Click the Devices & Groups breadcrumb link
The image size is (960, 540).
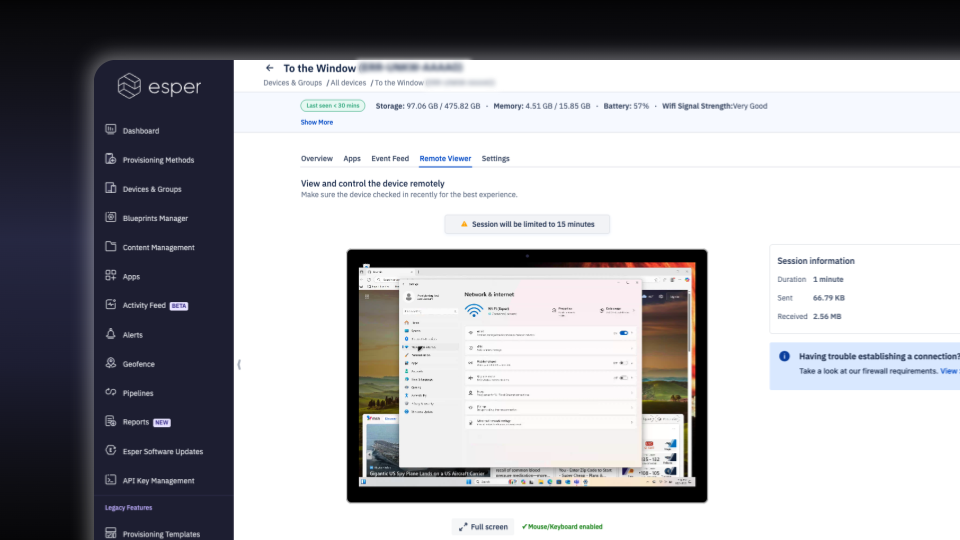click(293, 83)
